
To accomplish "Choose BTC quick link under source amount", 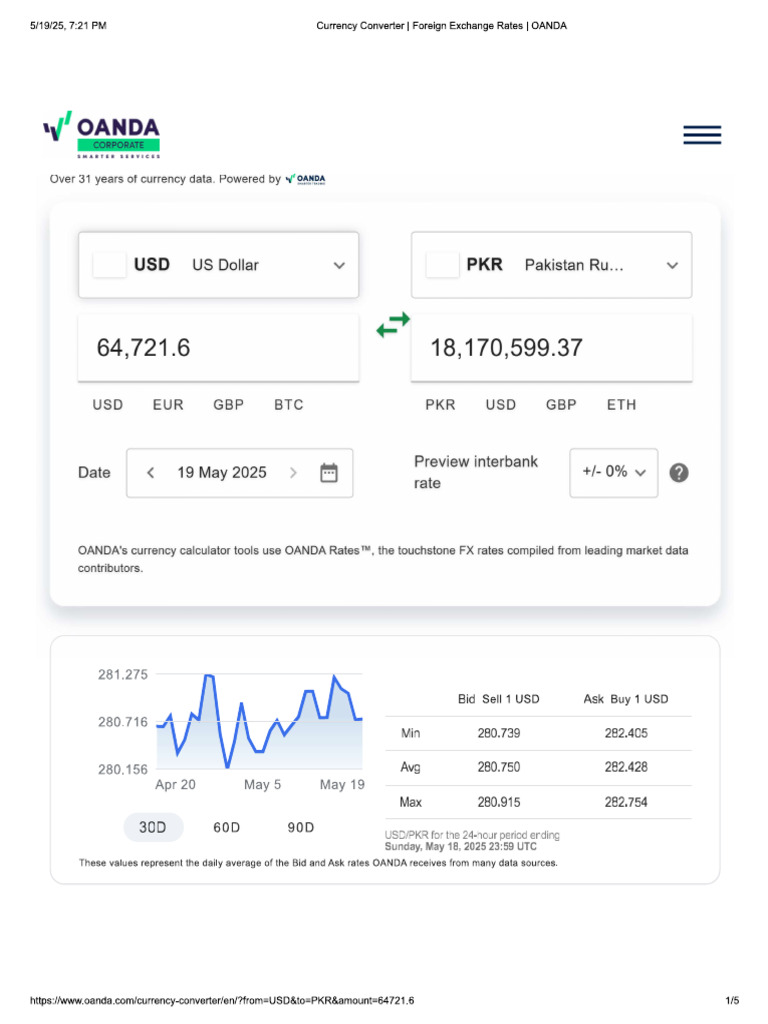I will [x=289, y=405].
